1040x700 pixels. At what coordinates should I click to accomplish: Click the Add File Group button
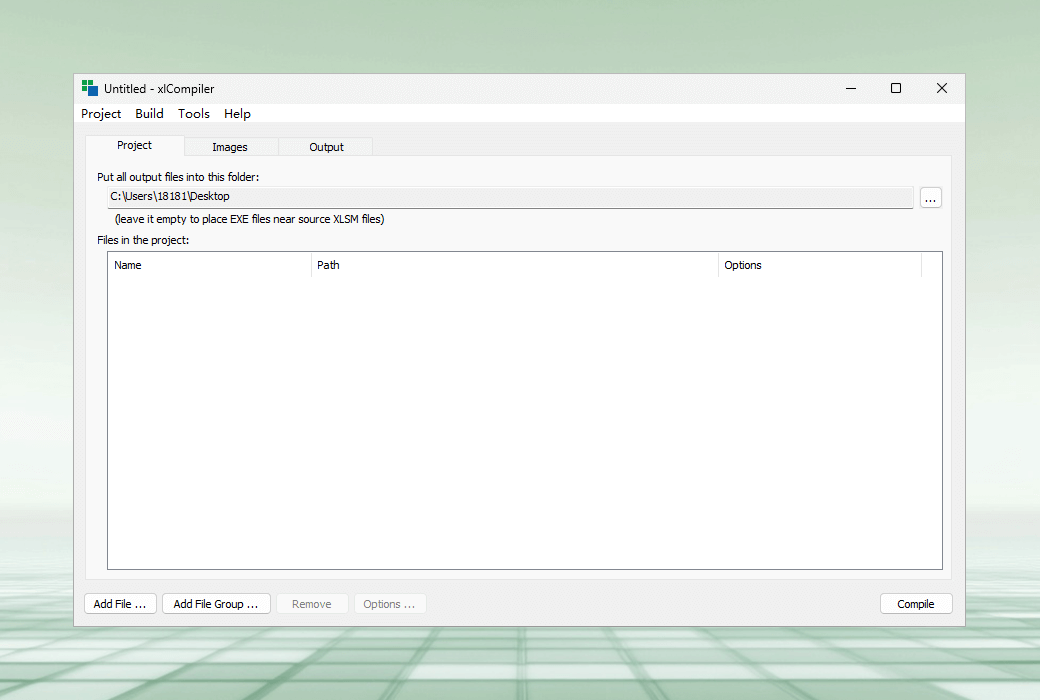(x=216, y=604)
